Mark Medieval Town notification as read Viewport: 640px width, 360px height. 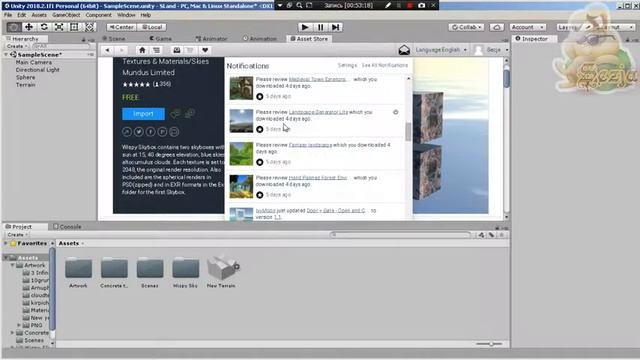tap(260, 96)
